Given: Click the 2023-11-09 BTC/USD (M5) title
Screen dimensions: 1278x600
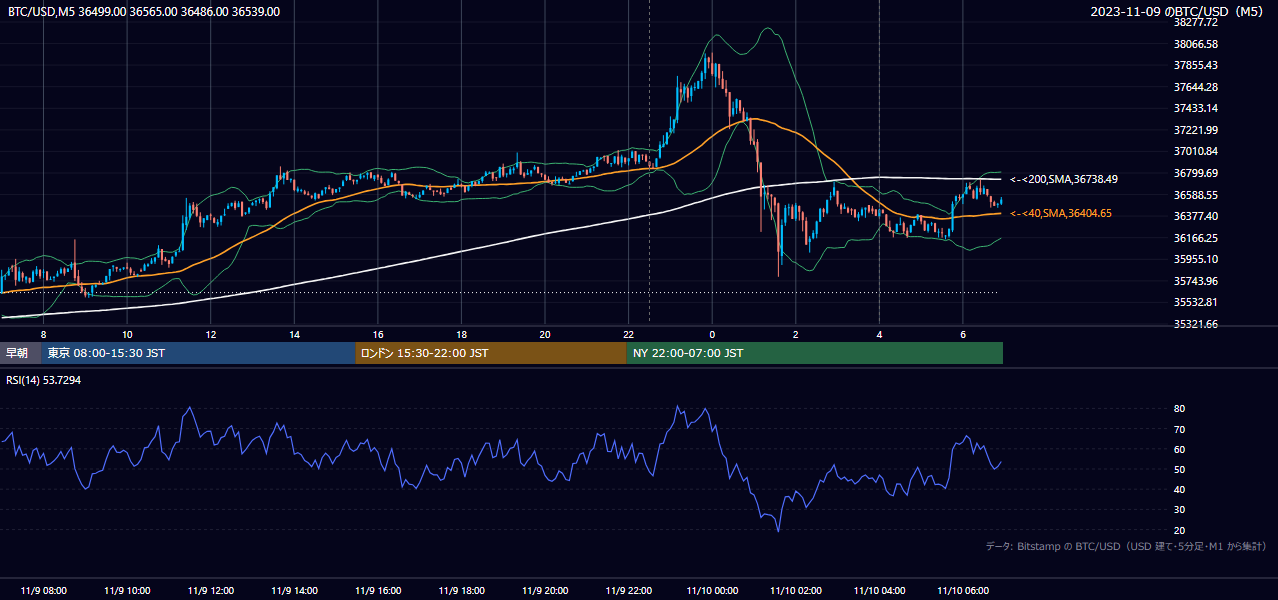Looking at the screenshot, I should [x=1179, y=12].
